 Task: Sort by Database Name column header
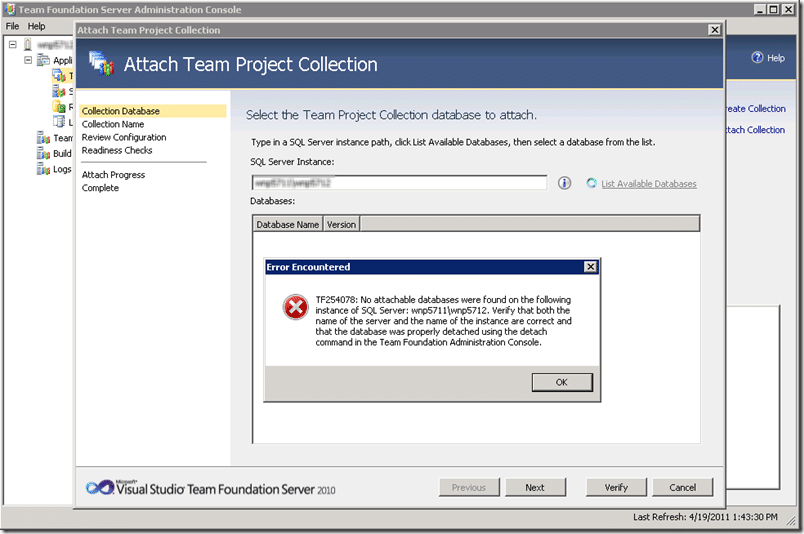click(288, 224)
